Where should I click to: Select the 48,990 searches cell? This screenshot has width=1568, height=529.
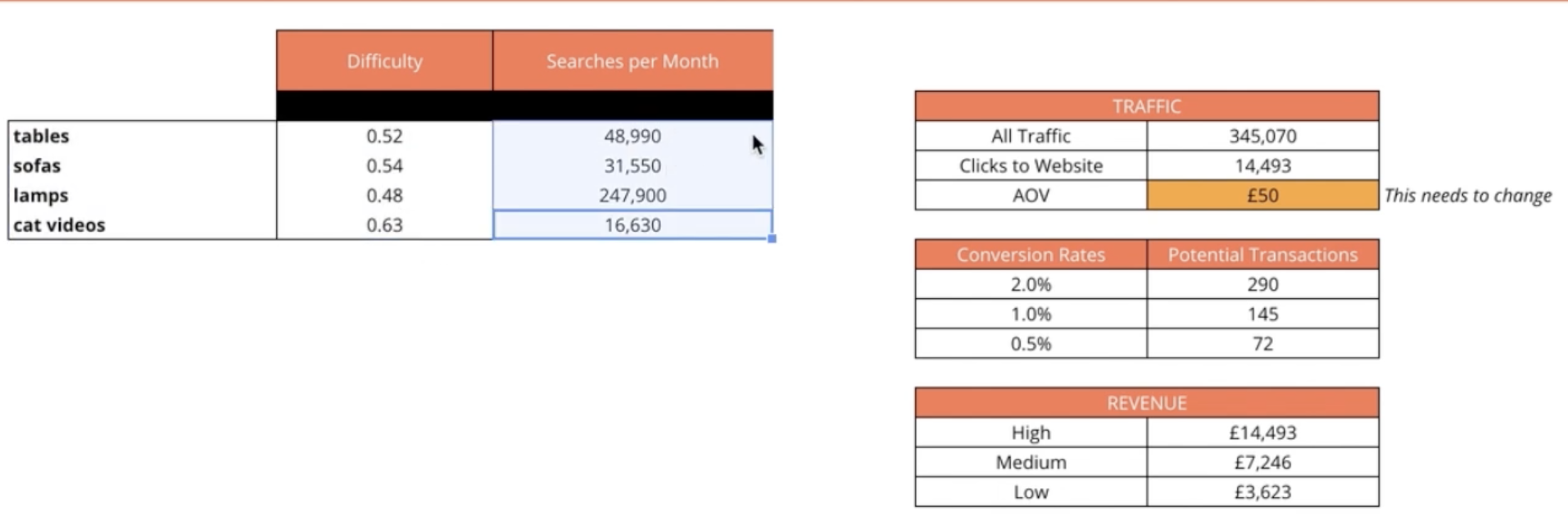point(632,136)
